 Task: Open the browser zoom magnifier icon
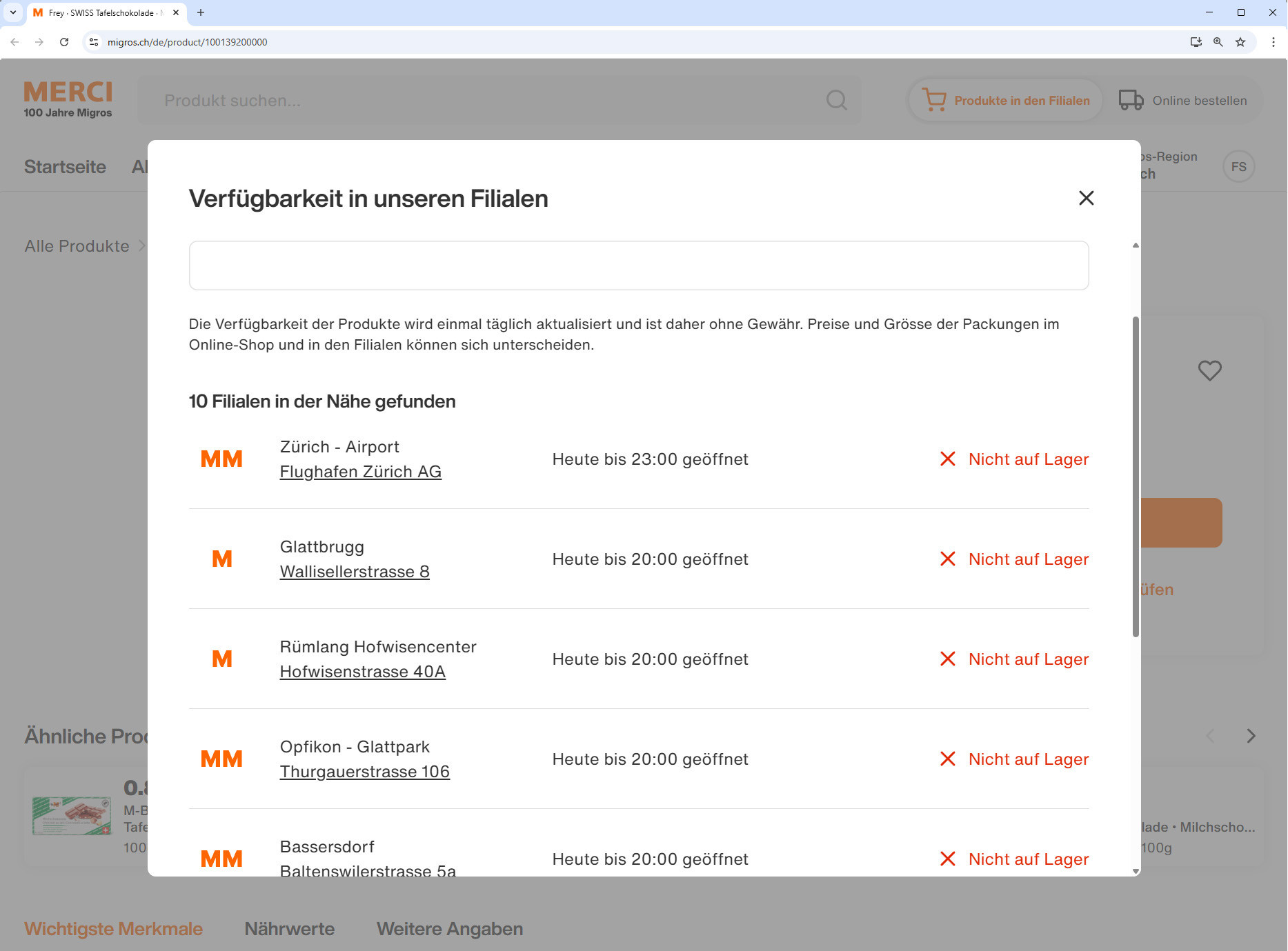click(1218, 42)
